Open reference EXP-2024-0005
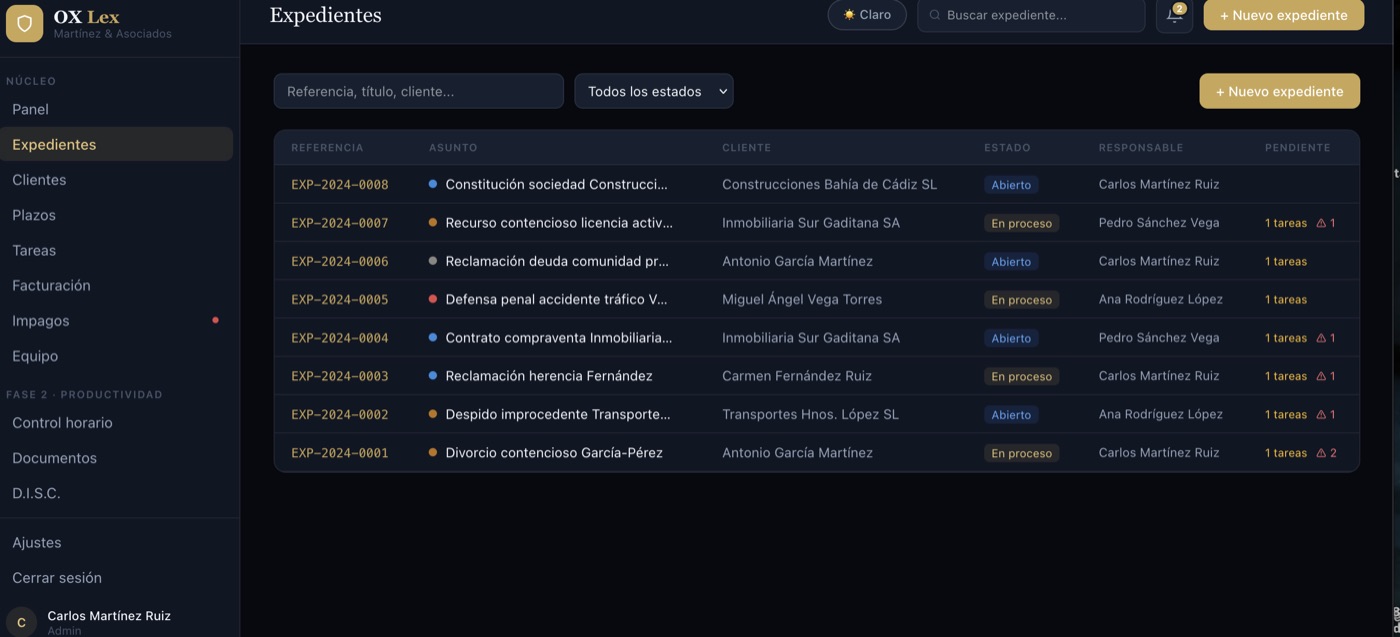The image size is (1400, 637). point(340,299)
